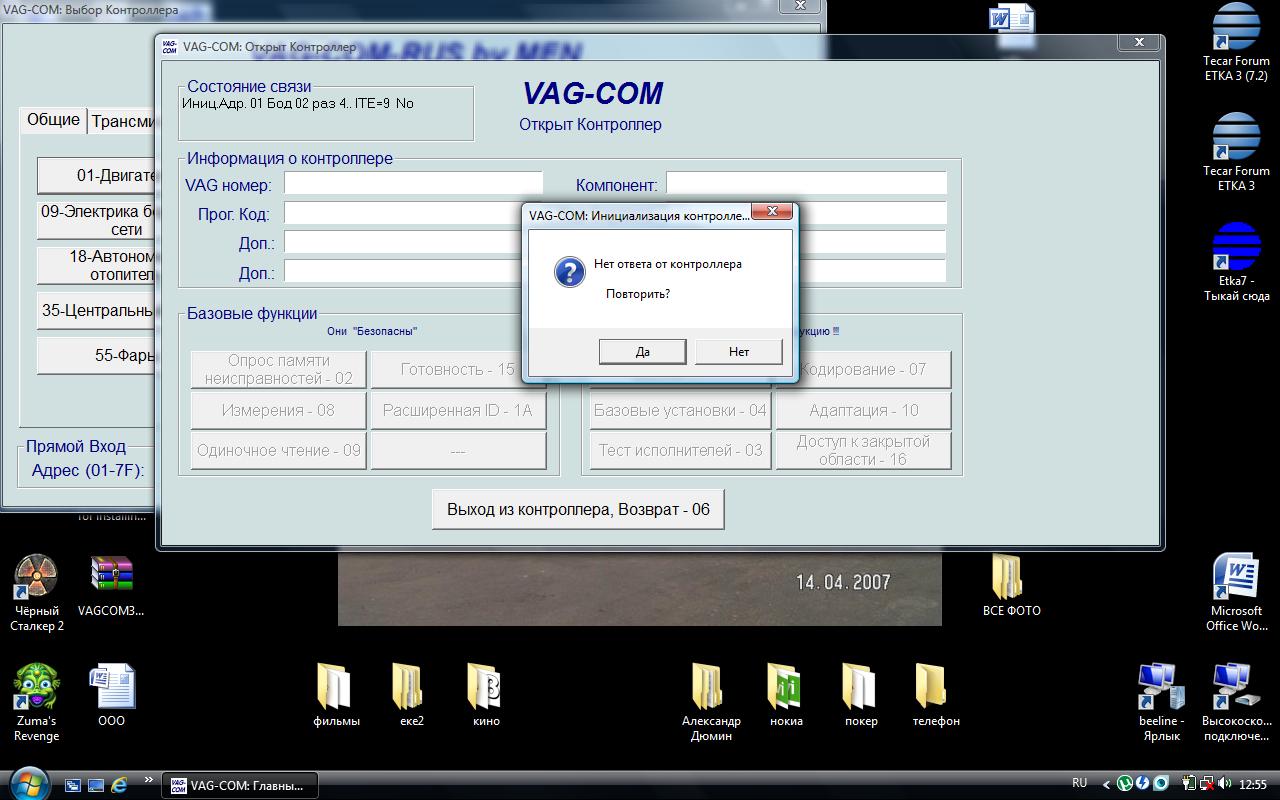
Task: Click the Windows Start orb
Action: 27,783
